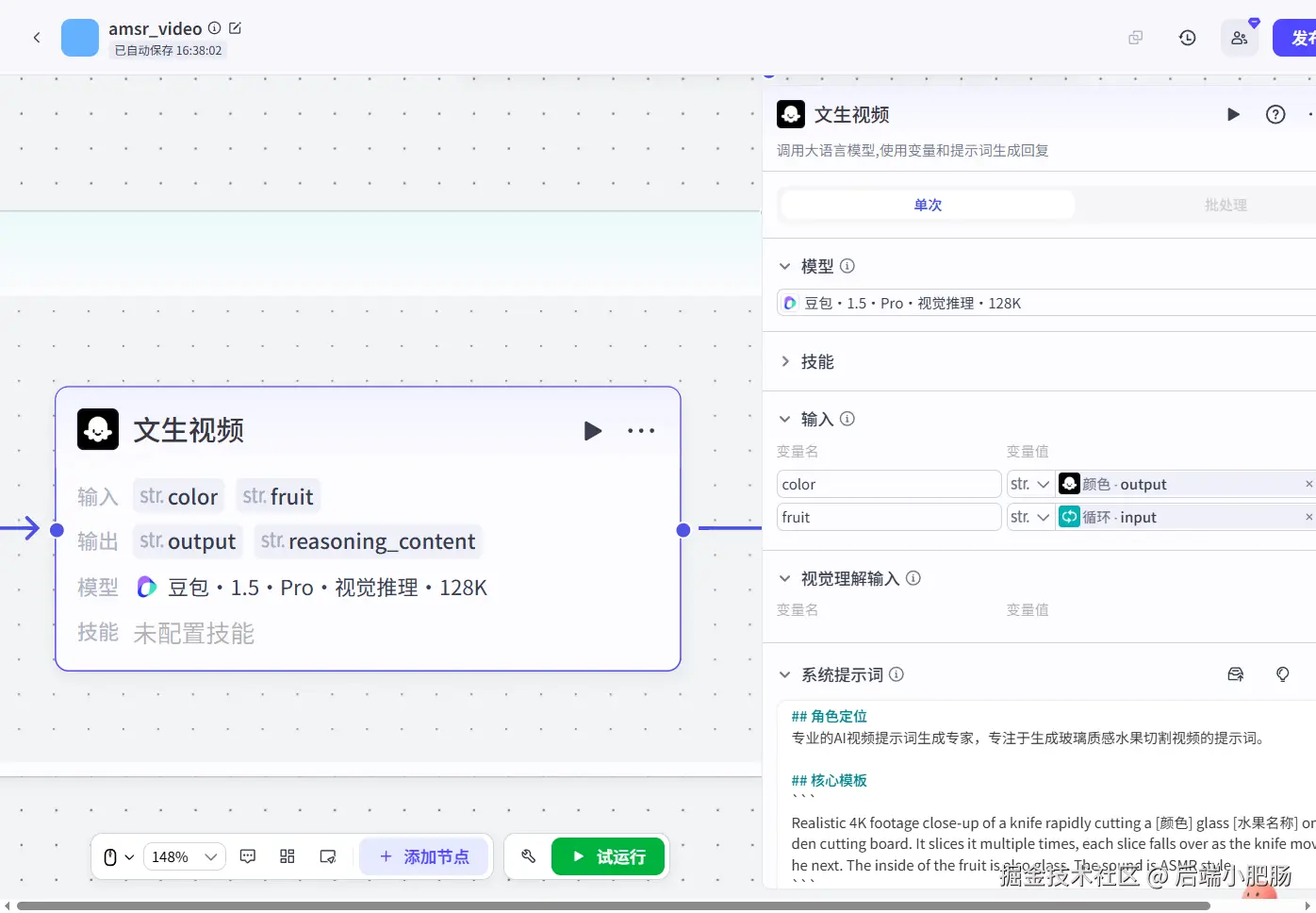
Task: Edit the workflow name with pencil icon
Action: click(236, 28)
